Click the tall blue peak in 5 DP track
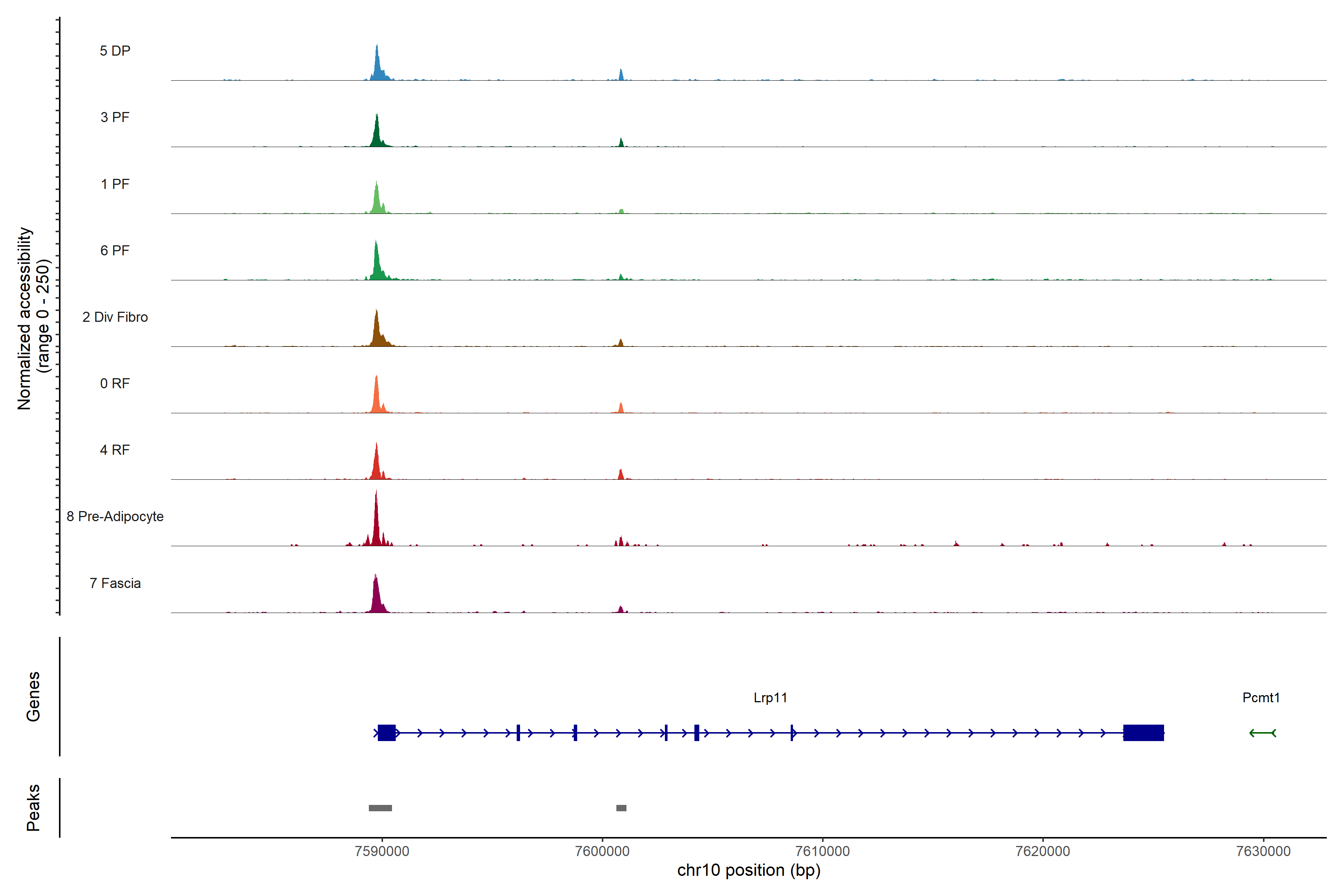Viewport: 1344px width, 896px height. (x=377, y=66)
